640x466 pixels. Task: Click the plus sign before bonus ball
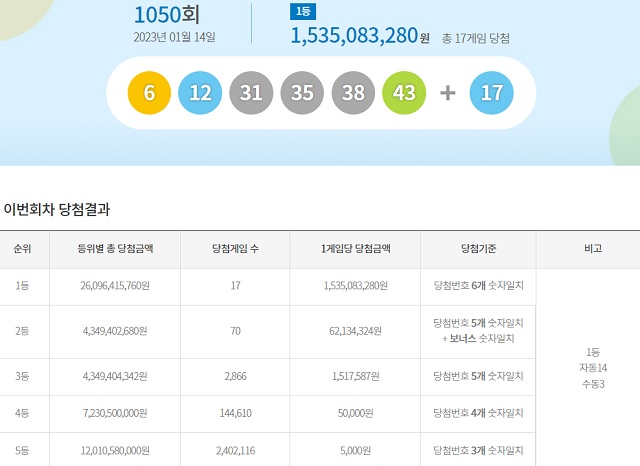coord(448,93)
